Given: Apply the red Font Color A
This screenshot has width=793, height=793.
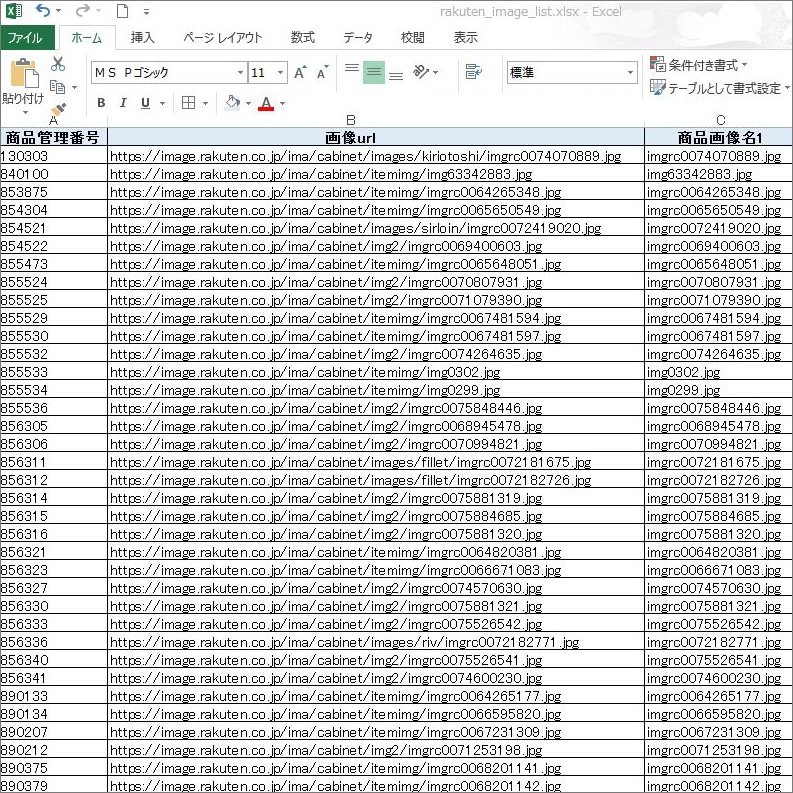Looking at the screenshot, I should tap(266, 103).
